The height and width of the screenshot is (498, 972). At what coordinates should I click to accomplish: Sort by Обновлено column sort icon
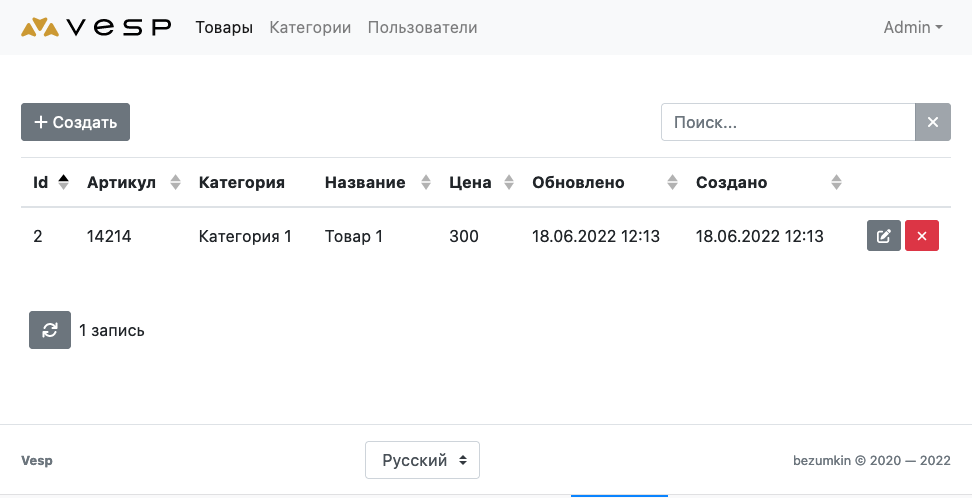673,182
